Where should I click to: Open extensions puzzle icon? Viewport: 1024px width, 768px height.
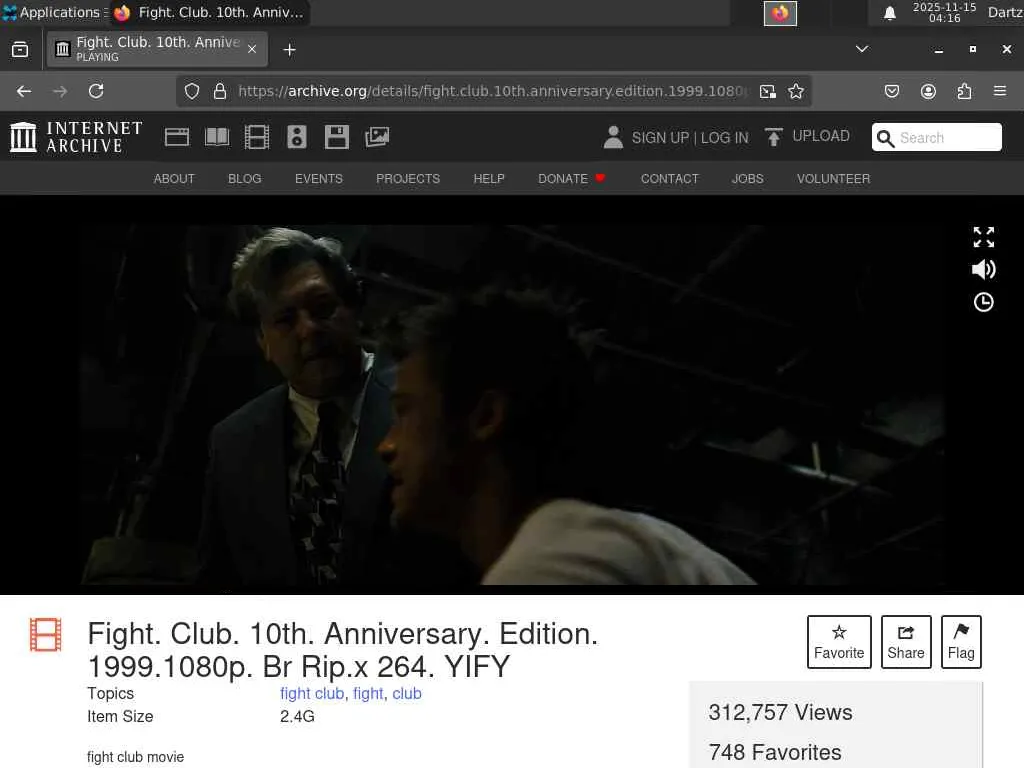964,91
